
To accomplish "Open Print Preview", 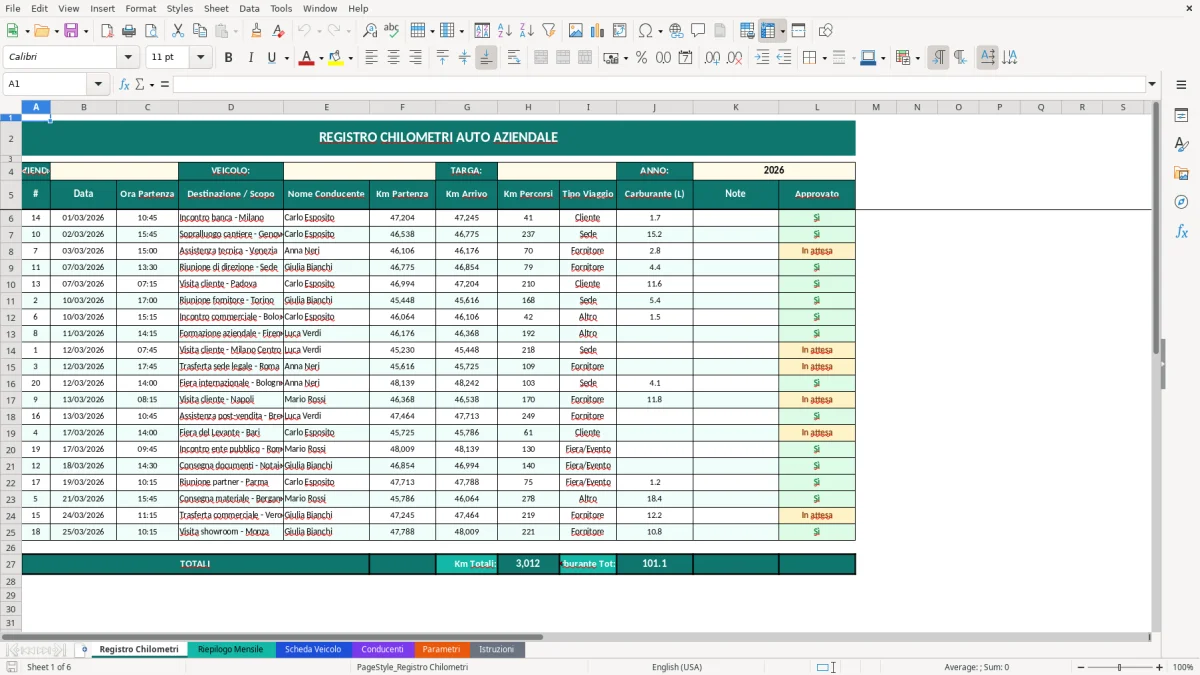I will [149, 31].
